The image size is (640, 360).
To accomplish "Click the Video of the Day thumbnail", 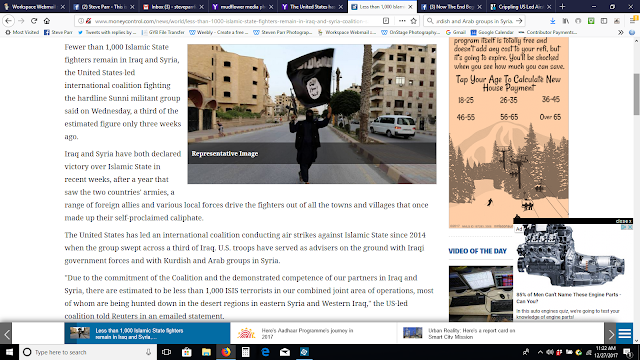I will (x=481, y=293).
